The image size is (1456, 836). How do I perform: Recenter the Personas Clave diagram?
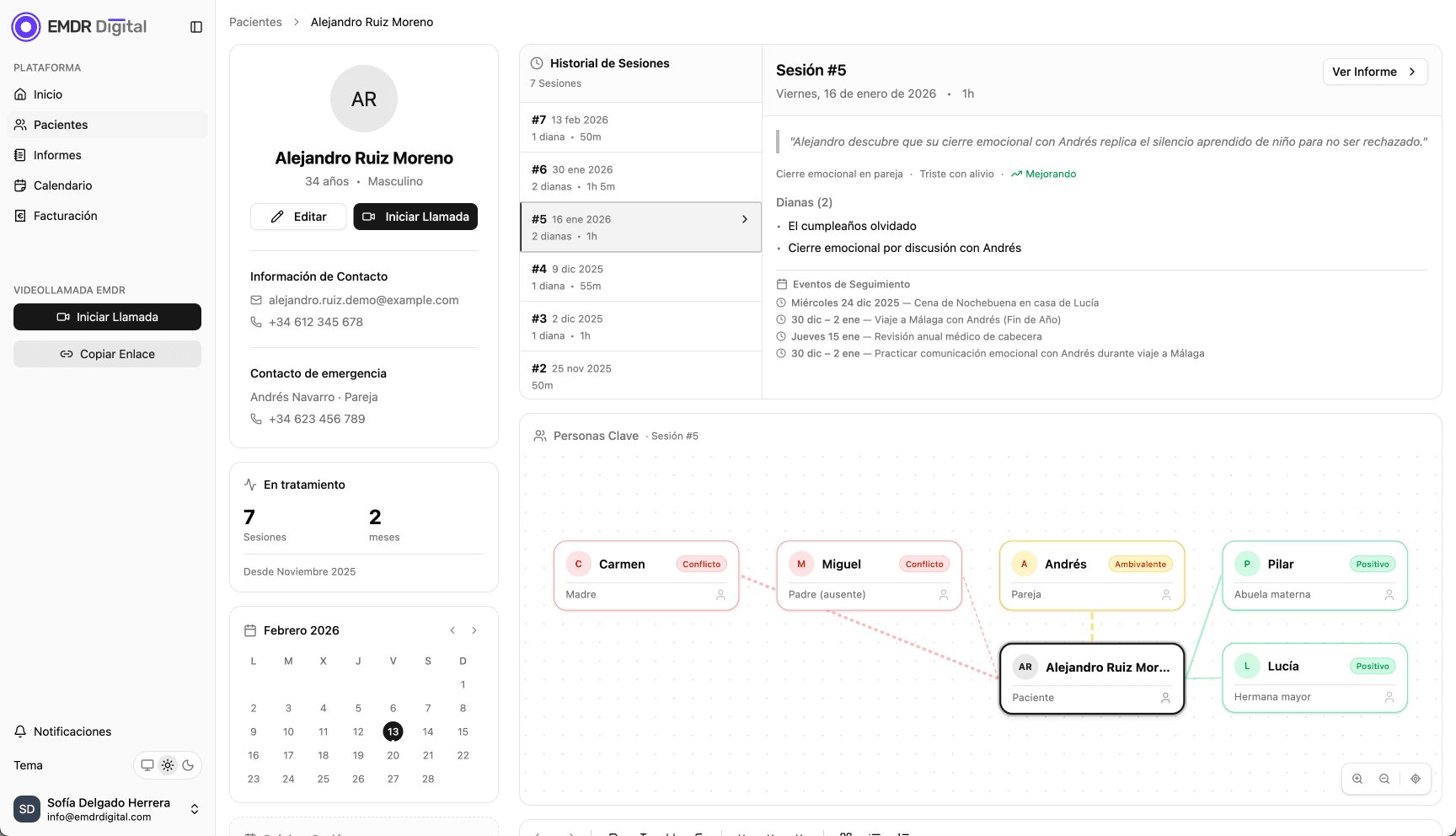(1416, 779)
